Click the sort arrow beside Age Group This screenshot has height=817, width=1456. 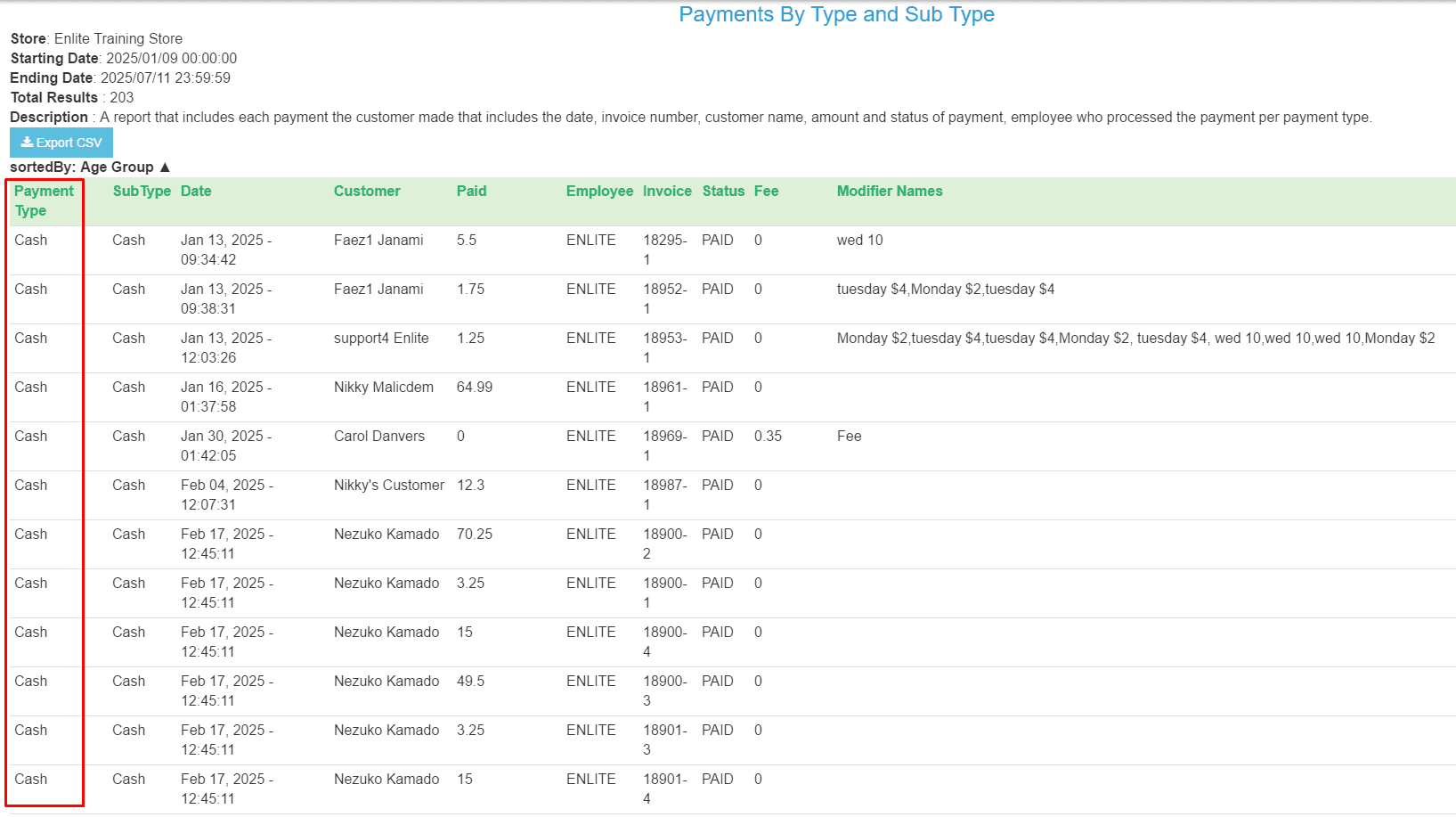point(165,167)
